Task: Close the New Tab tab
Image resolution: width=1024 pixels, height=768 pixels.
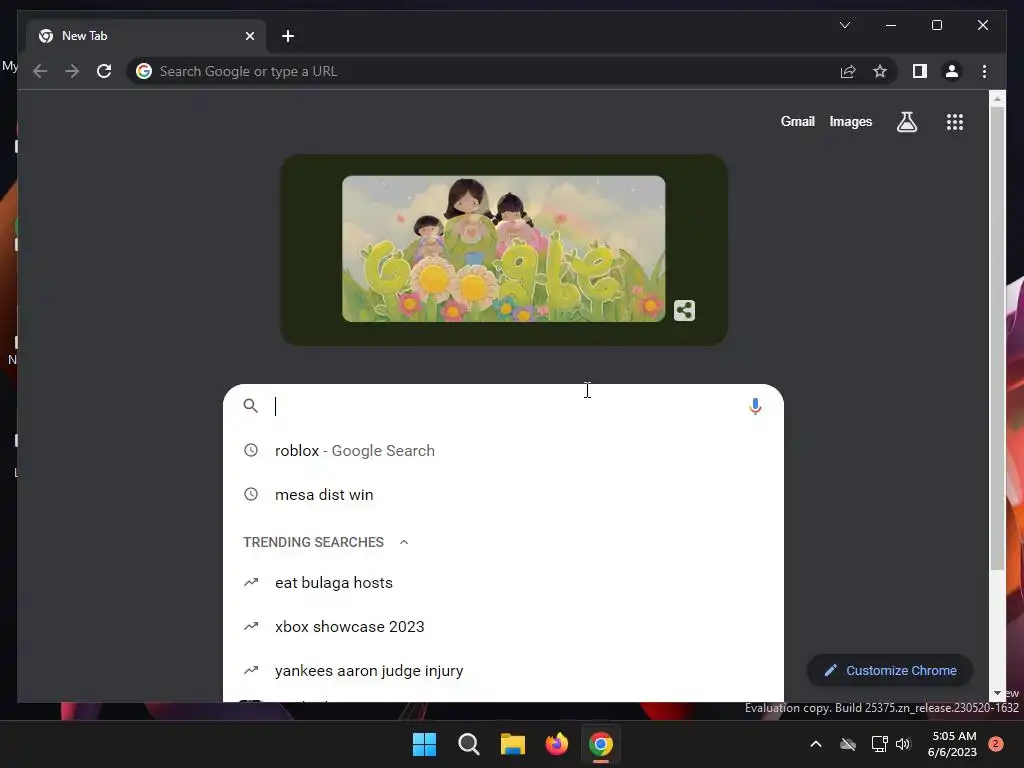Action: (249, 36)
